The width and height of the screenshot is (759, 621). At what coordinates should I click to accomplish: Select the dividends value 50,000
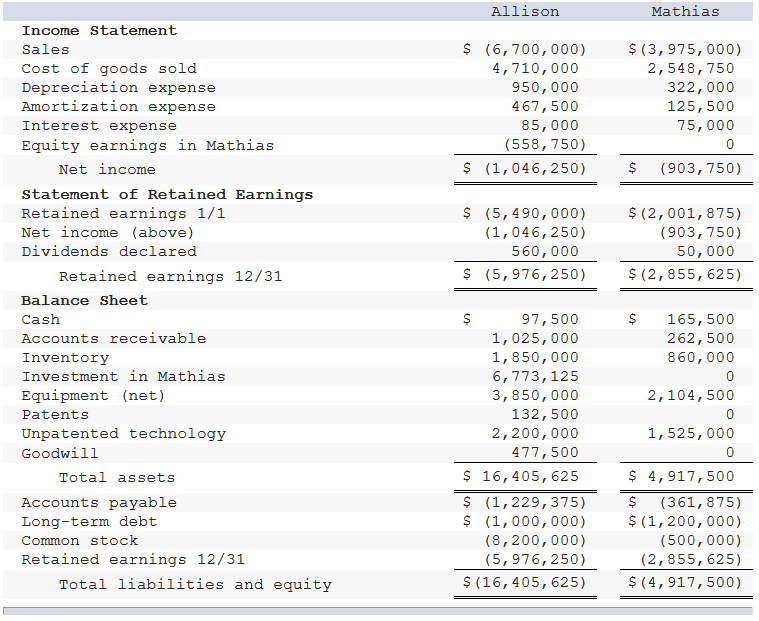point(705,252)
